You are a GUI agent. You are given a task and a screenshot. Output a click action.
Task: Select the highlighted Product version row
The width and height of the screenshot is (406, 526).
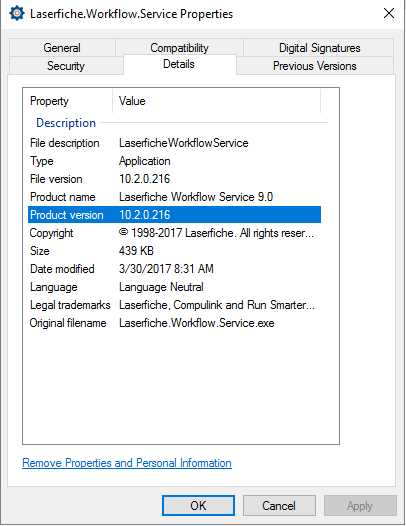[174, 215]
